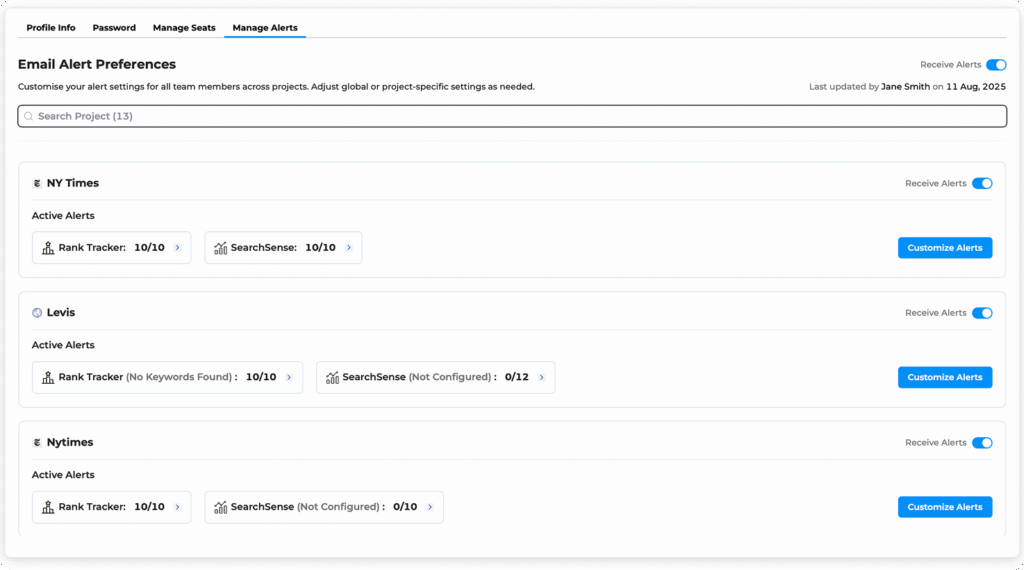Click the Levis SearchSense chart icon
Viewport: 1024px width, 570px height.
coord(332,378)
